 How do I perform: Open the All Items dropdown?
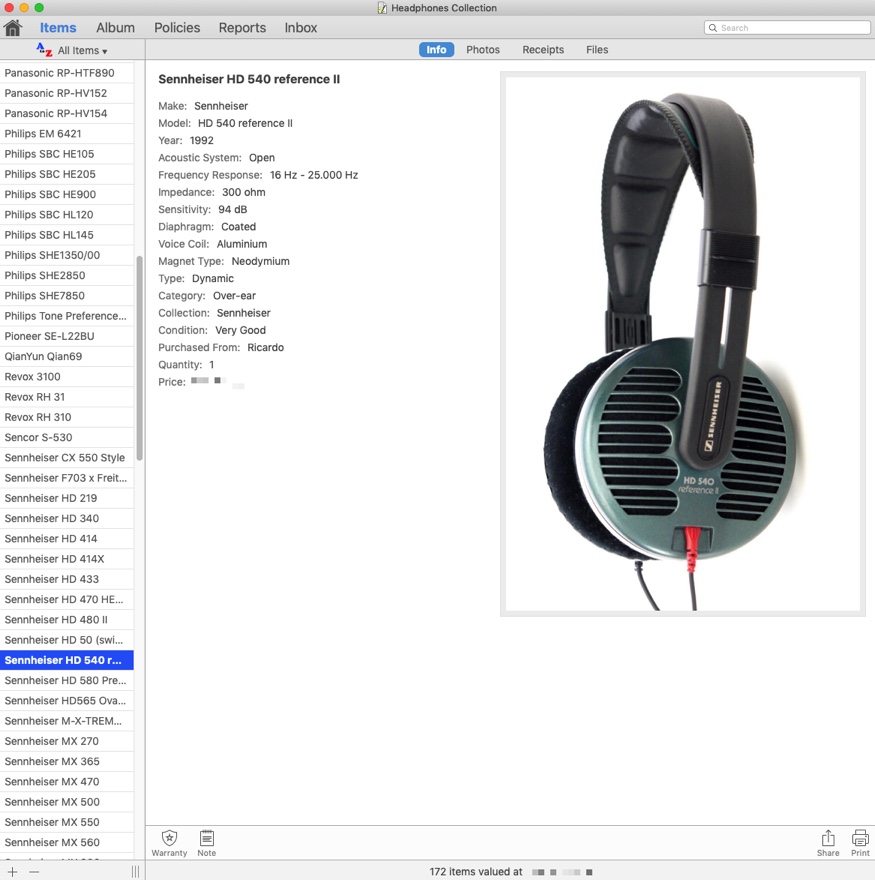83,51
